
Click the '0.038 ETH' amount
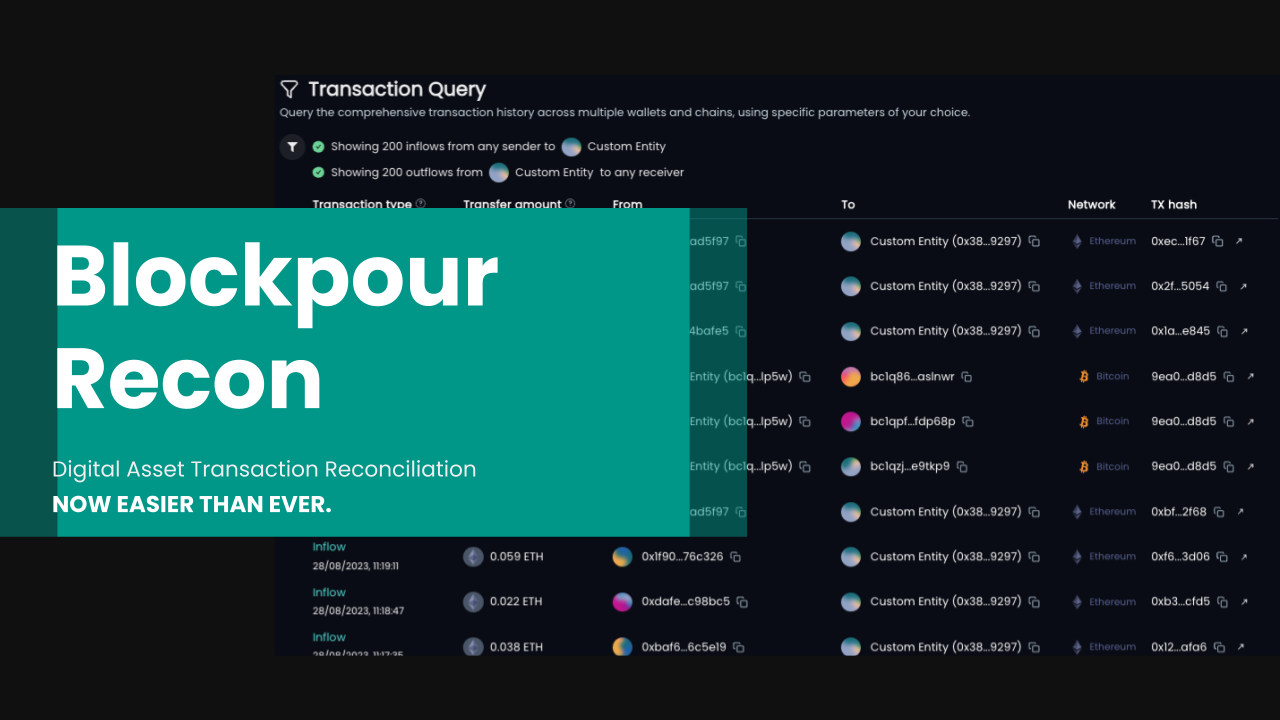point(516,647)
